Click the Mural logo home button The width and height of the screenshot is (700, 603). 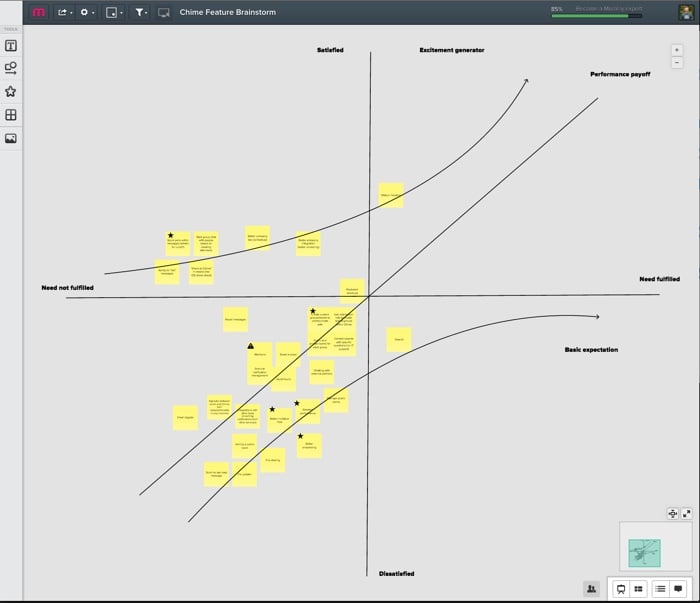[38, 13]
